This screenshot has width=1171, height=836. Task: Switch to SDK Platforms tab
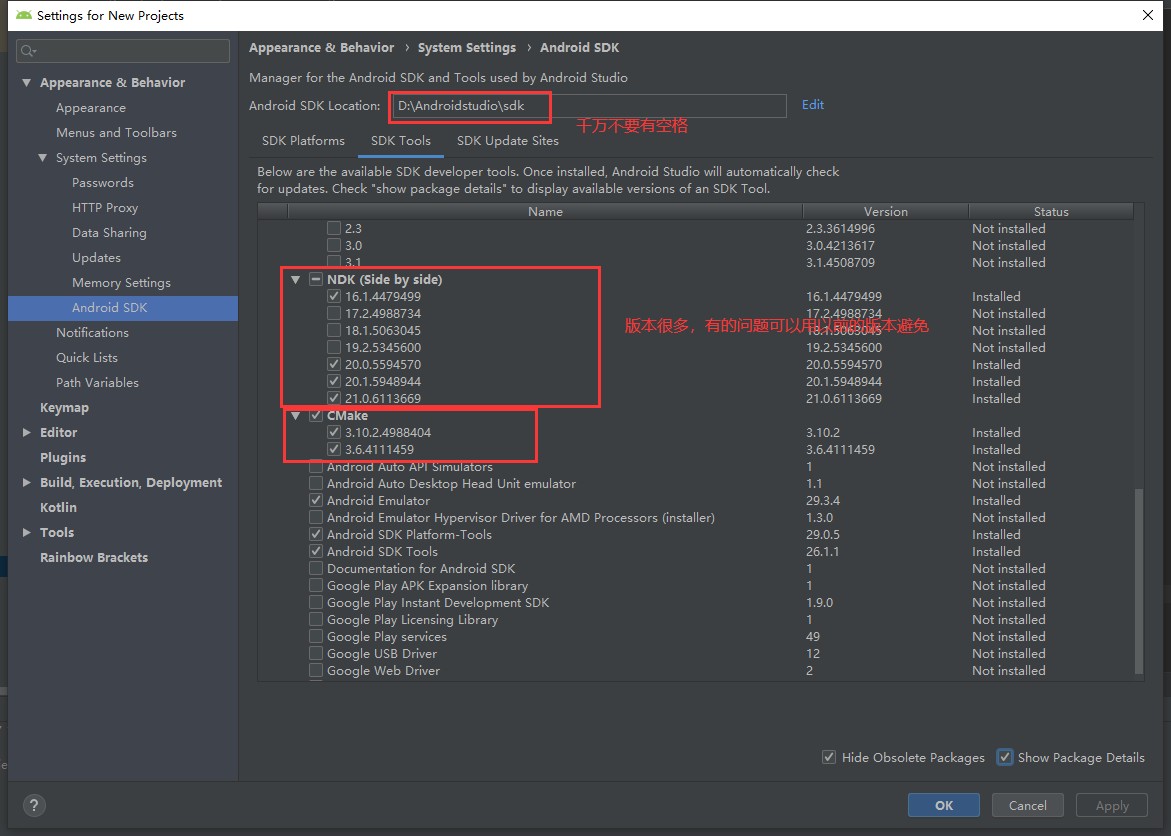click(x=303, y=140)
